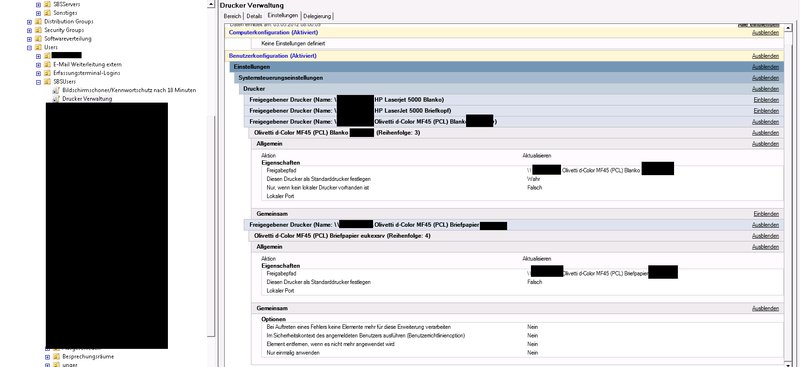Show HP LaserJet 5000 Briefkopf via Einblenden

(x=766, y=111)
